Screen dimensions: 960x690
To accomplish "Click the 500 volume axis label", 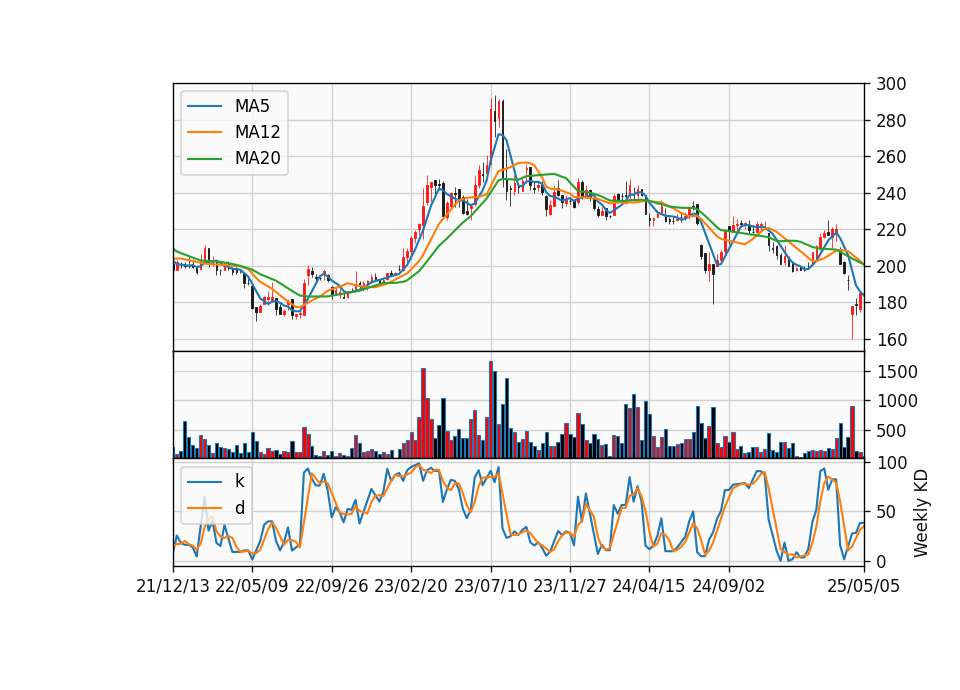I will [891, 431].
